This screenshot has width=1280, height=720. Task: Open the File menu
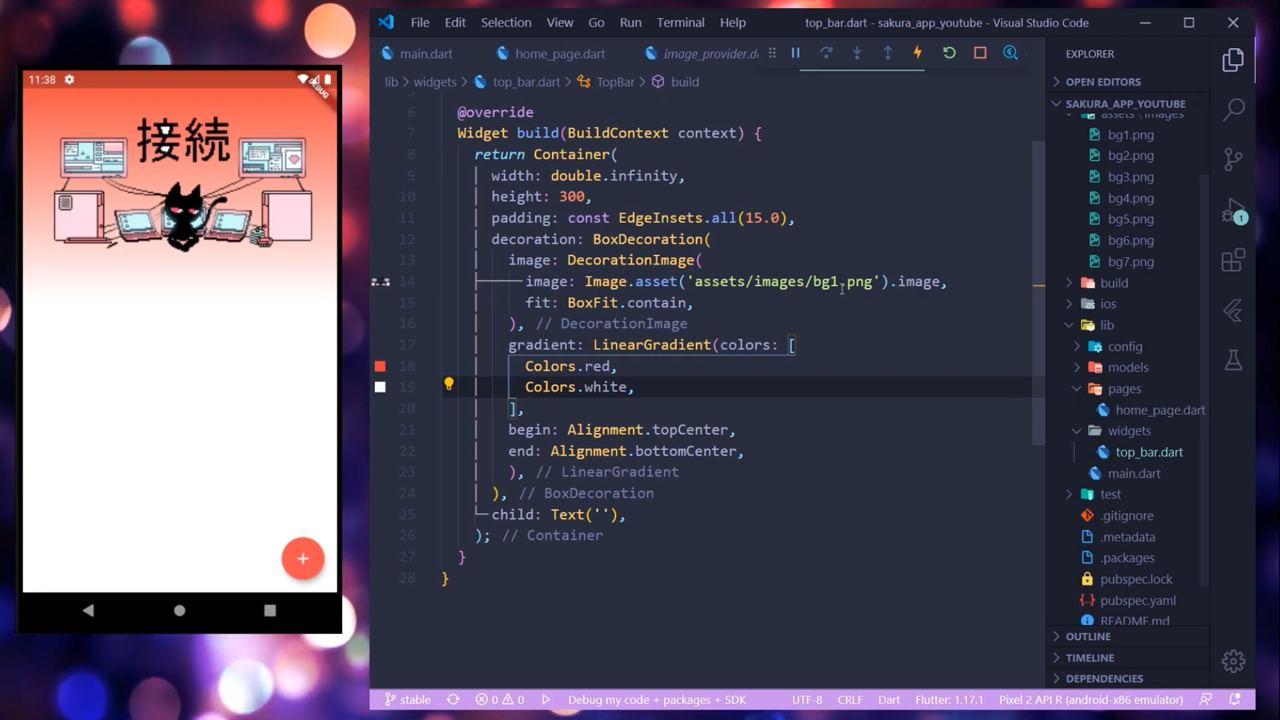[x=420, y=22]
